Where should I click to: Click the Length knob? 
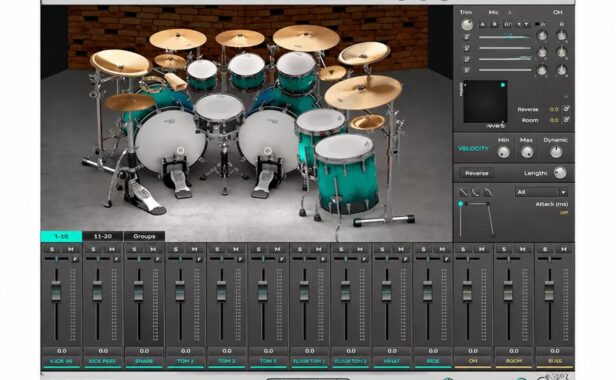point(560,173)
